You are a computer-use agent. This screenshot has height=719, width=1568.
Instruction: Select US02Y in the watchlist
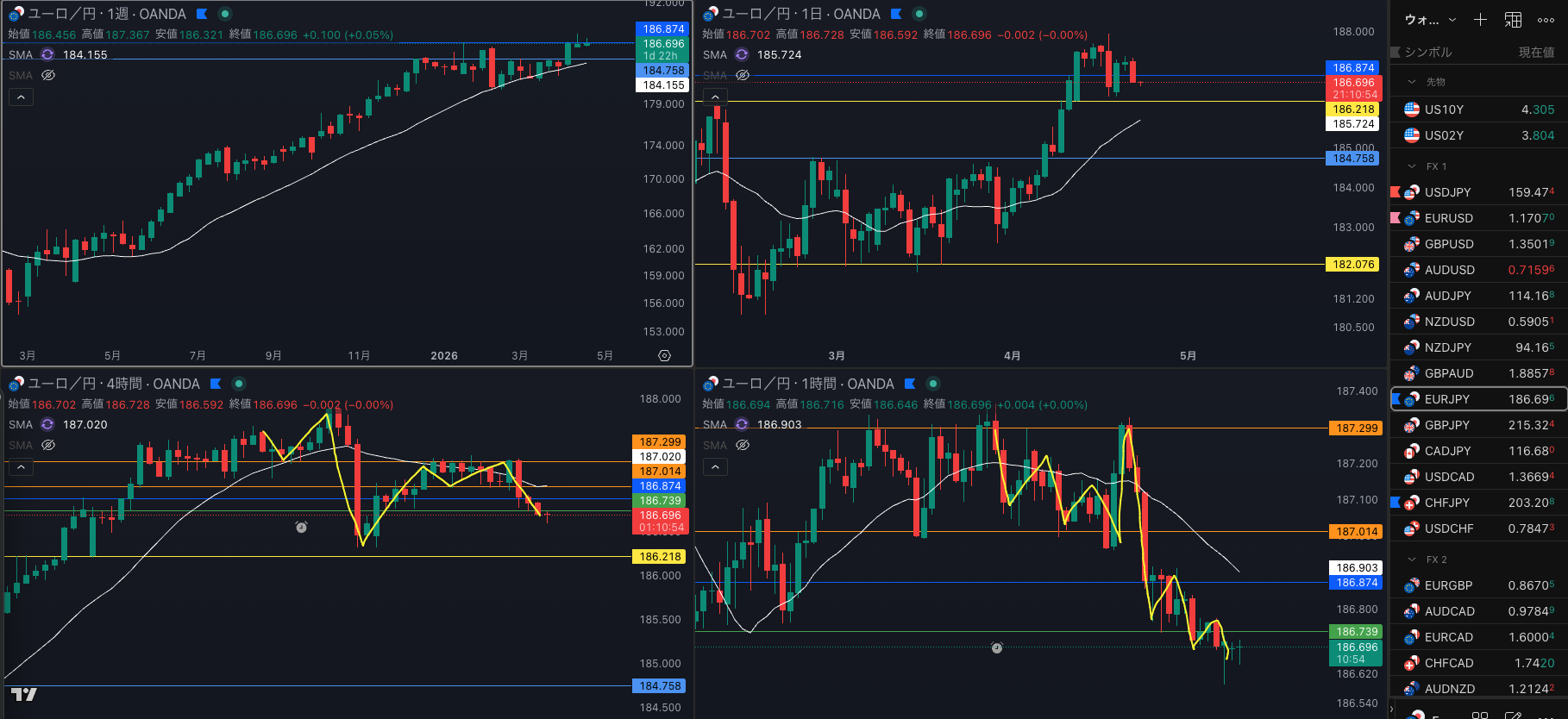point(1478,135)
